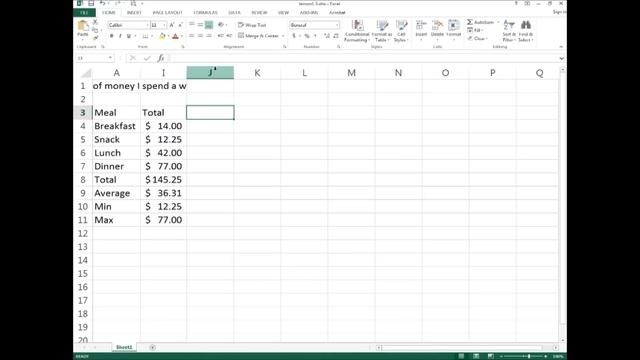
Task: Click the Font Color red A icon
Action: [x=176, y=36]
